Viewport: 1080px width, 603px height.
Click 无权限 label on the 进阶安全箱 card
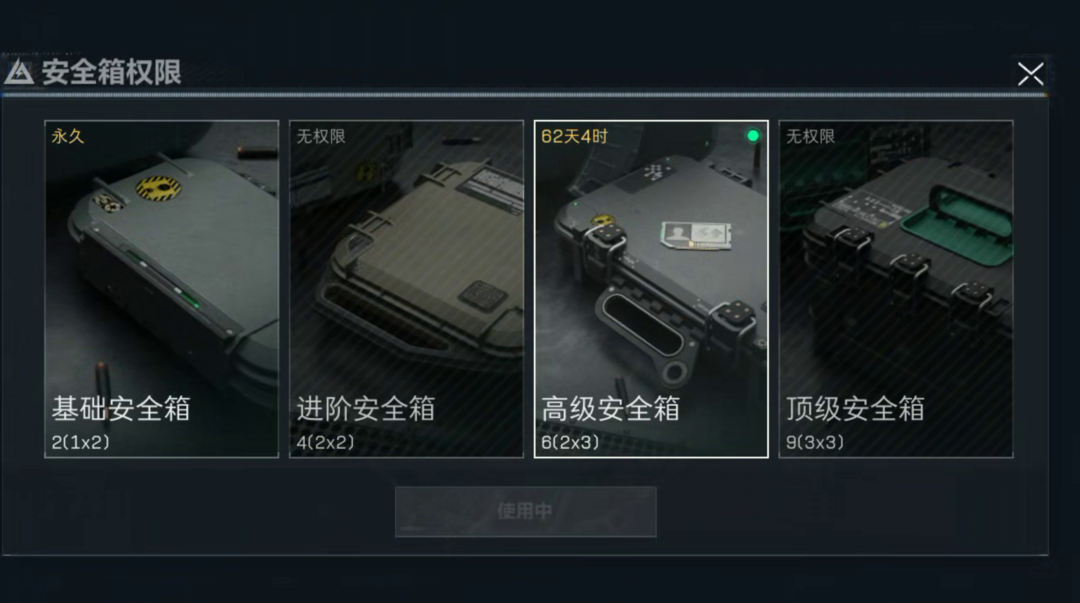(321, 136)
